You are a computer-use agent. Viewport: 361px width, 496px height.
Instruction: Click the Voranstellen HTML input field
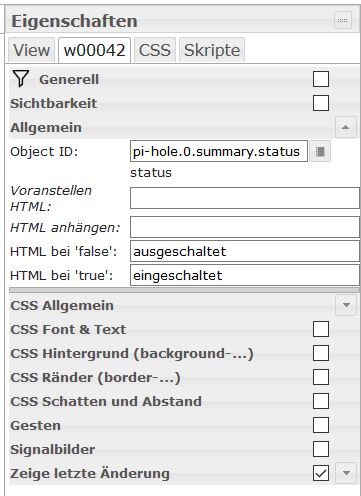pos(245,198)
